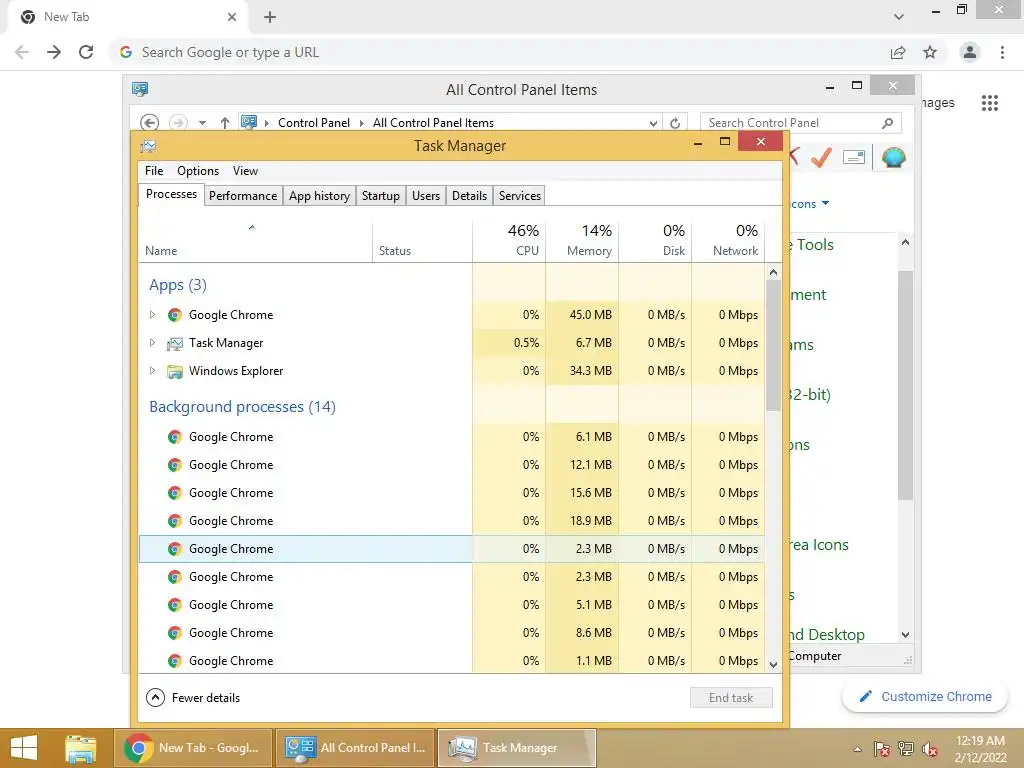Click Task Manager scrollbar down arrow
The height and width of the screenshot is (768, 1024).
pos(773,665)
